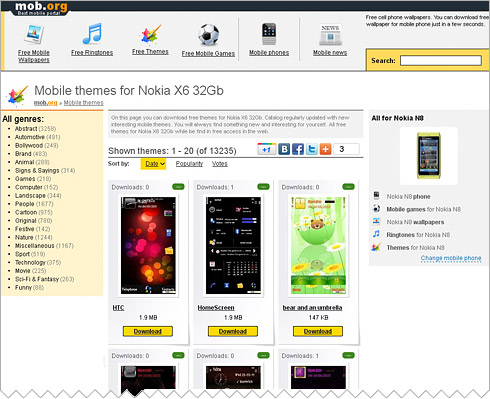Open the Free Themes paint splash icon
490x399 pixels.
point(151,35)
